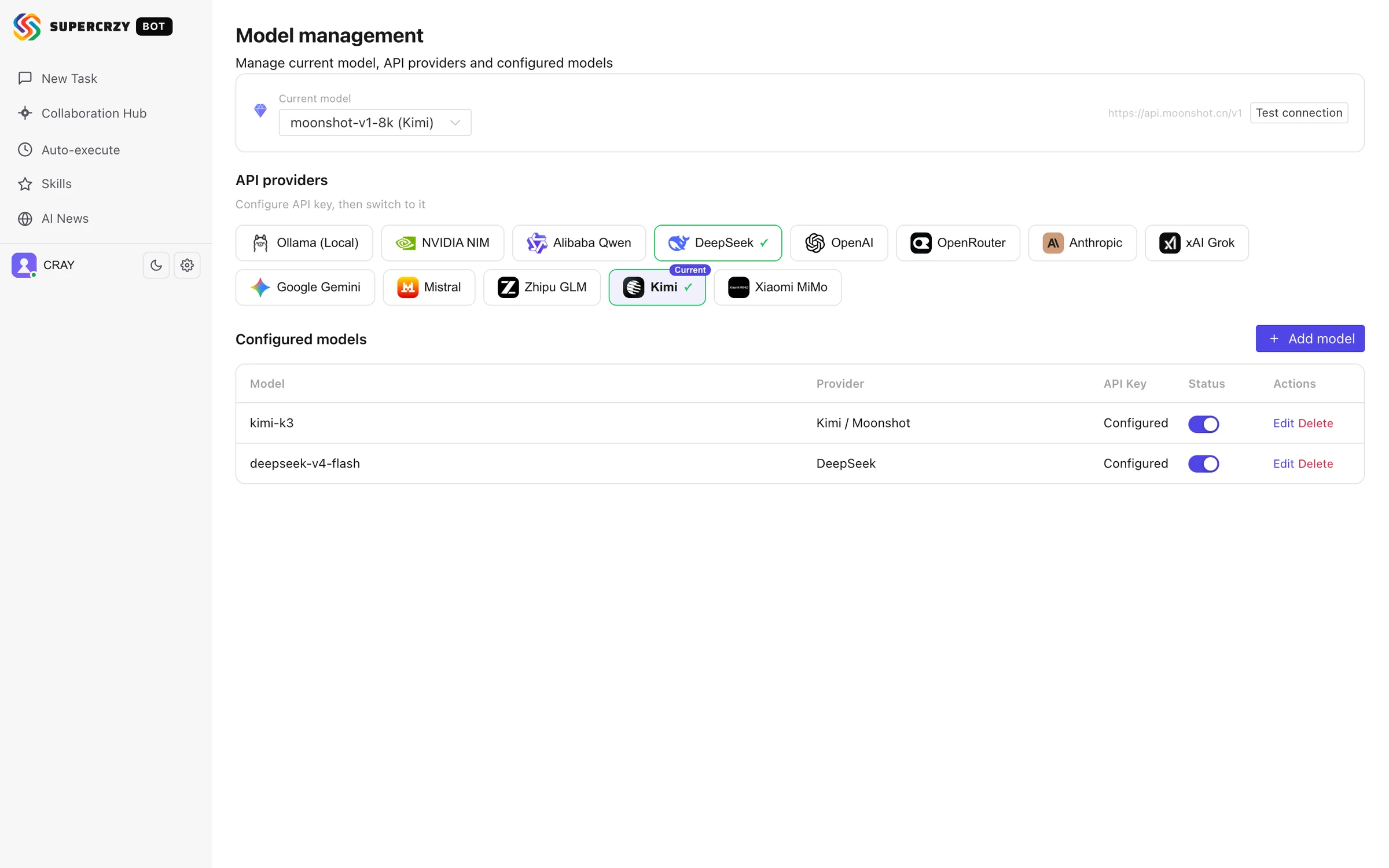Click Kimi / Moonshot provider cell

(x=863, y=423)
